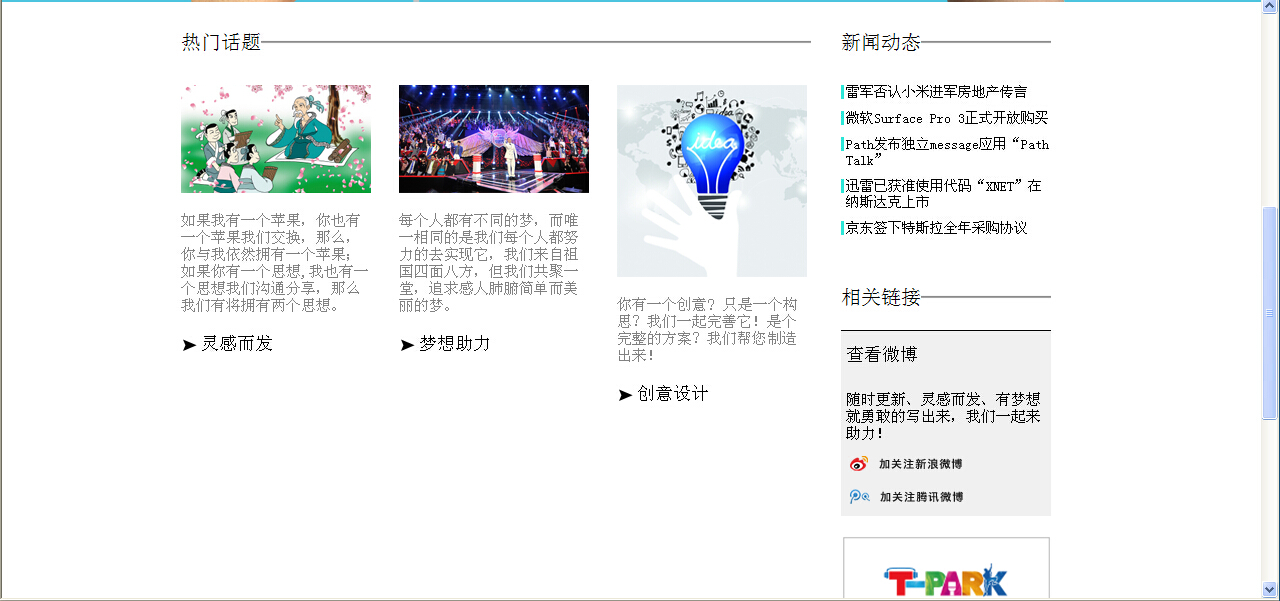Follow via 加关注新浪微博 link

pos(920,464)
